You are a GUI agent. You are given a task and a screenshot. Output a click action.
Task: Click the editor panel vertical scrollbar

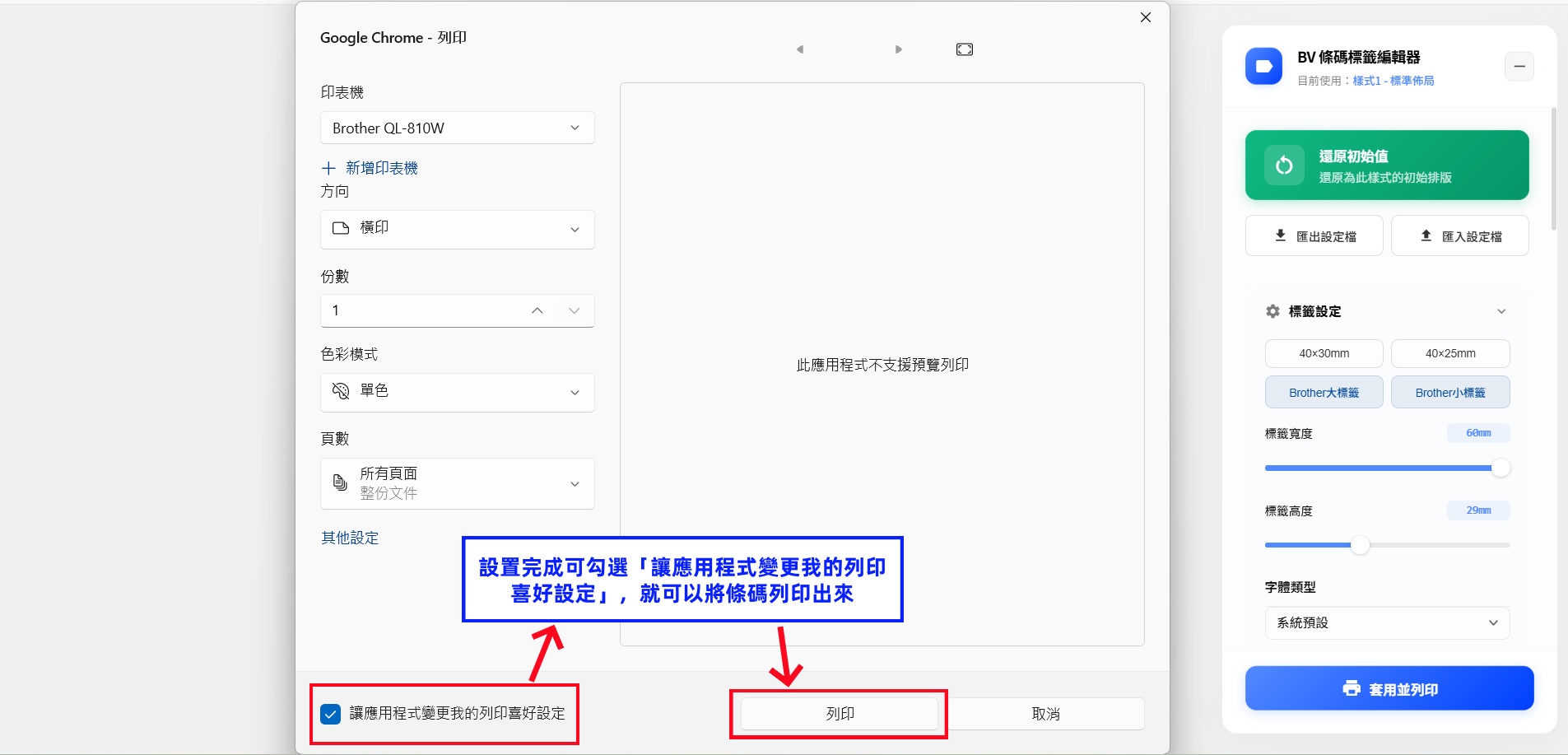coord(1554,169)
